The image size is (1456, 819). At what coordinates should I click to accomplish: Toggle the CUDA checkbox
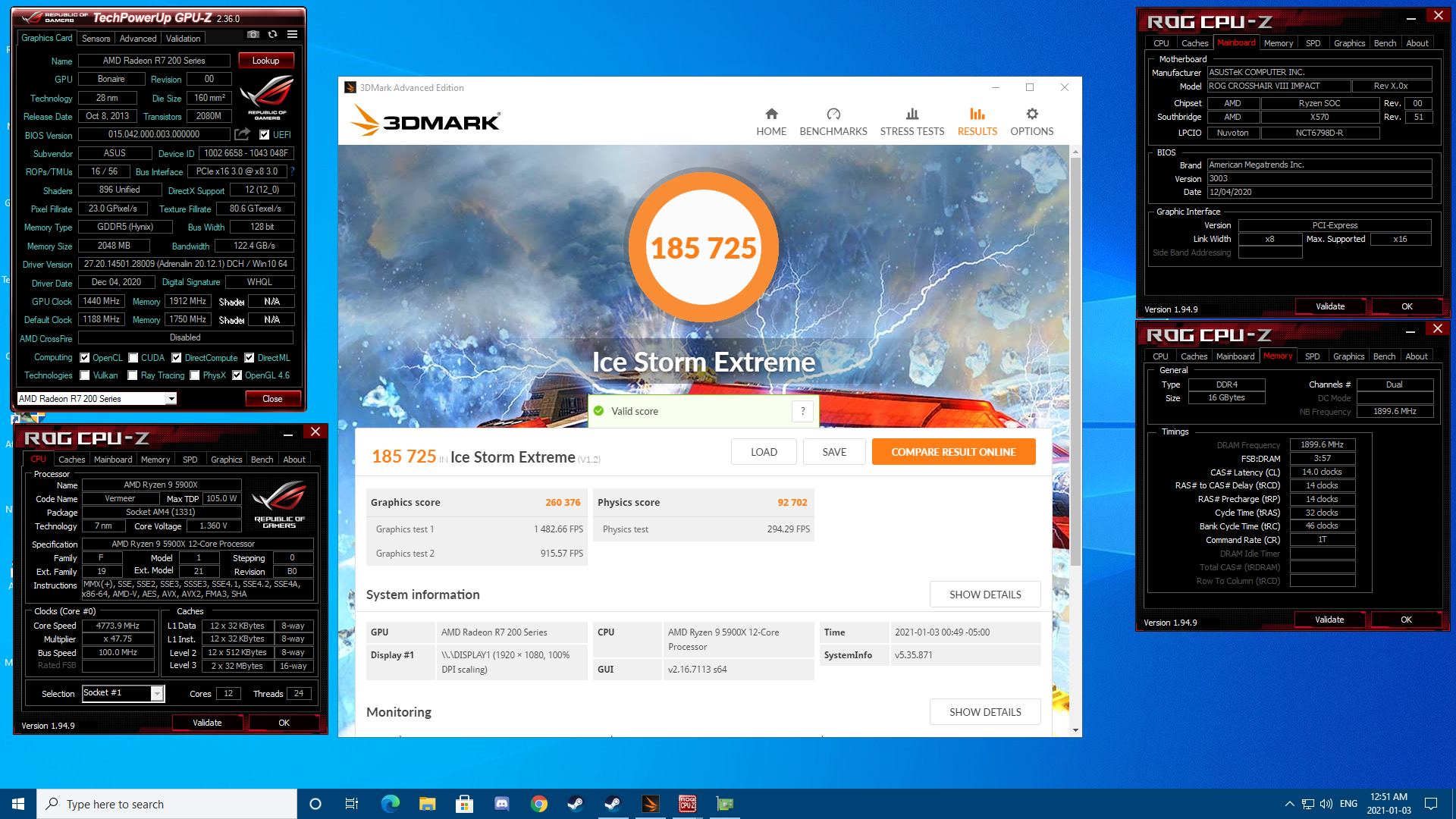133,358
